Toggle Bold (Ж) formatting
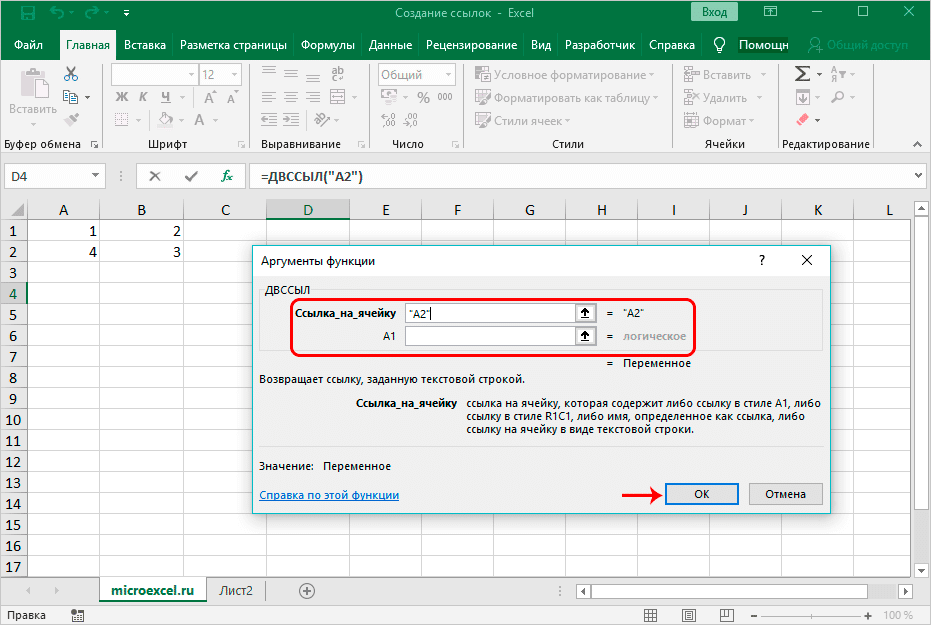Screen dimensions: 931x625 pyautogui.click(x=122, y=97)
